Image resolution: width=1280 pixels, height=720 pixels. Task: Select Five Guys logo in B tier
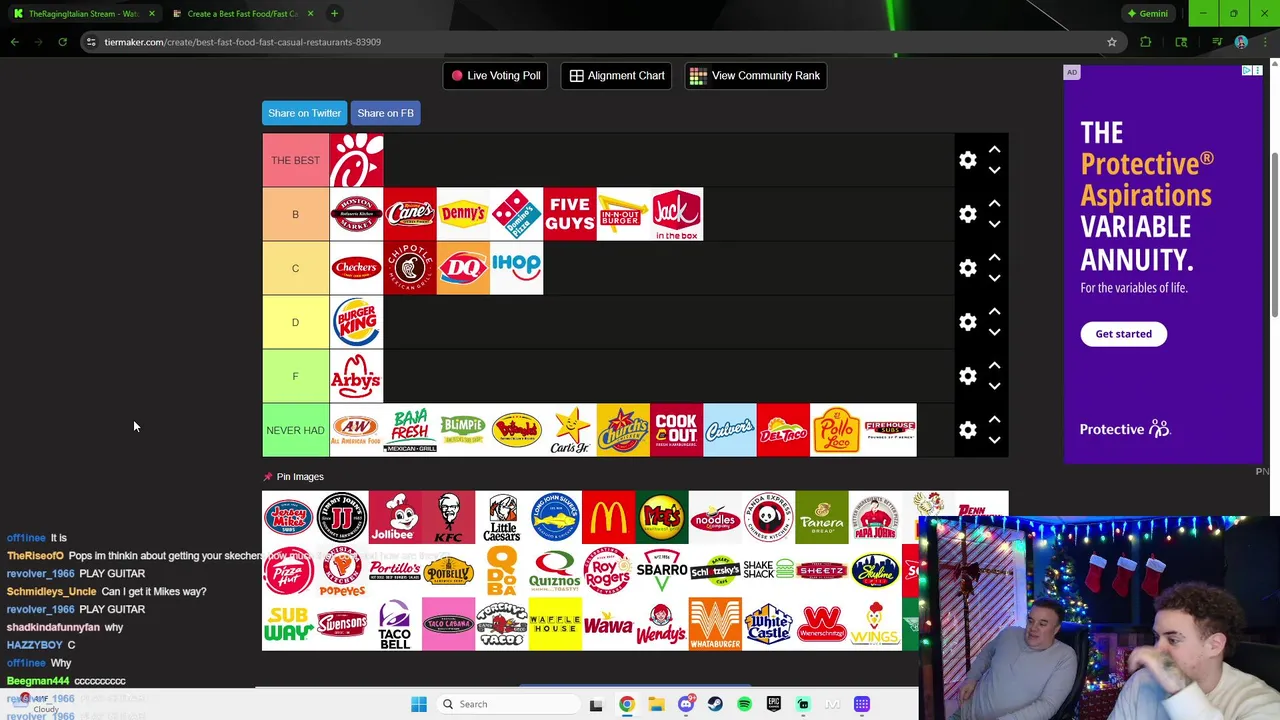570,214
